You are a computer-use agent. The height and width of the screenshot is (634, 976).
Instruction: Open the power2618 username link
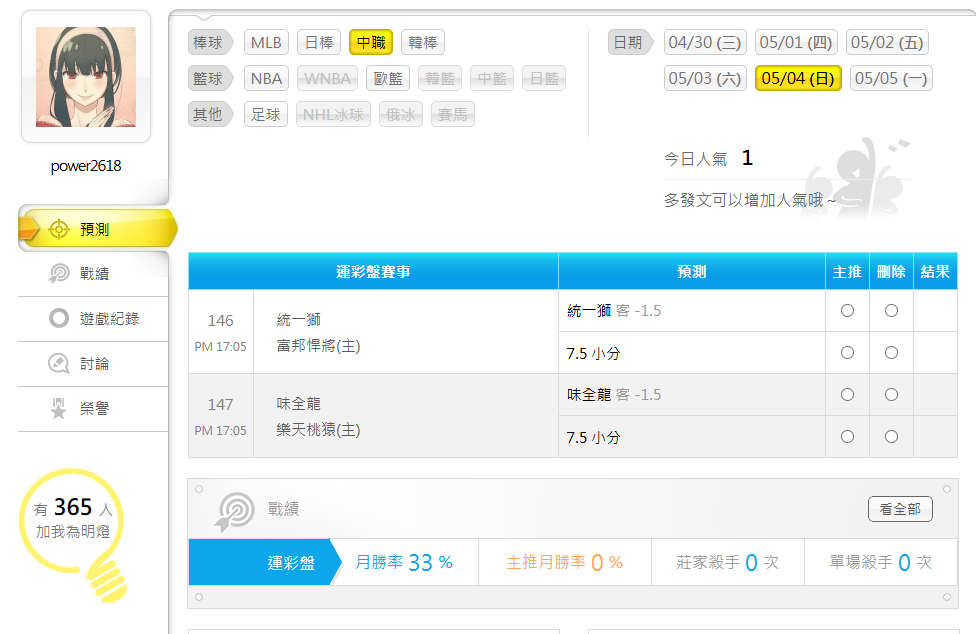[x=86, y=166]
